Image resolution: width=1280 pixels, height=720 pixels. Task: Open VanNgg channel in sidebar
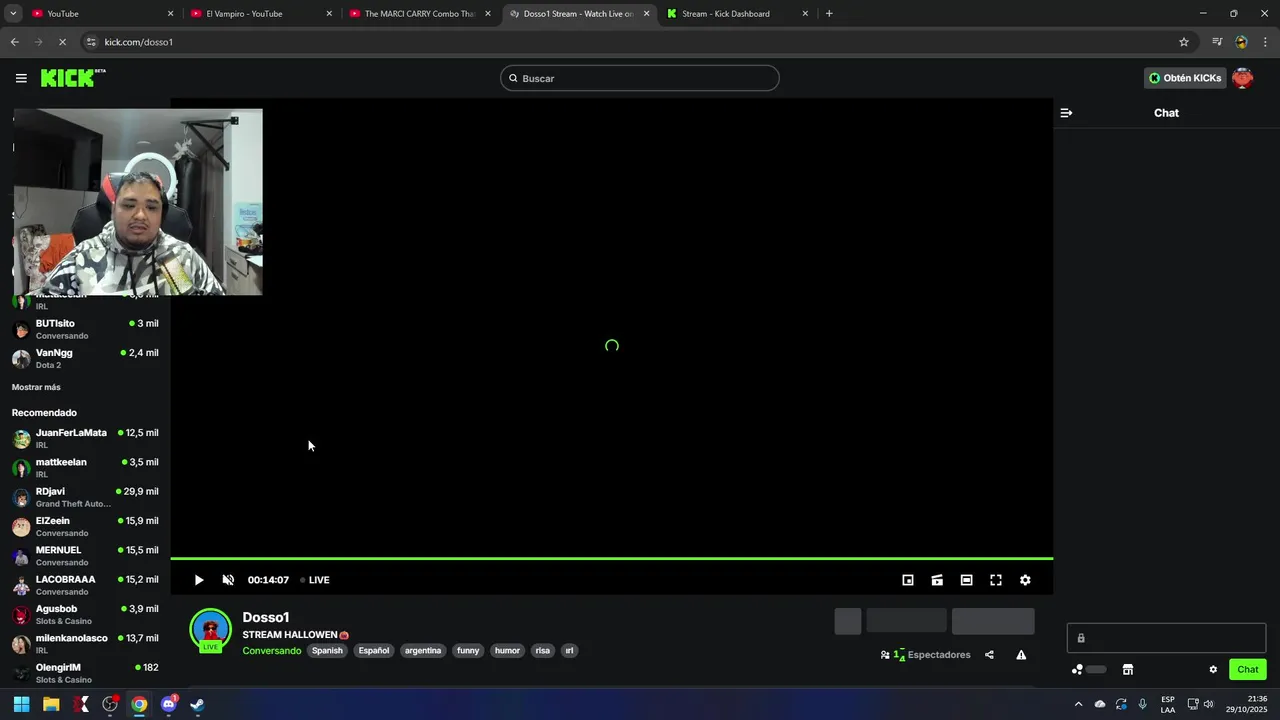[85, 358]
